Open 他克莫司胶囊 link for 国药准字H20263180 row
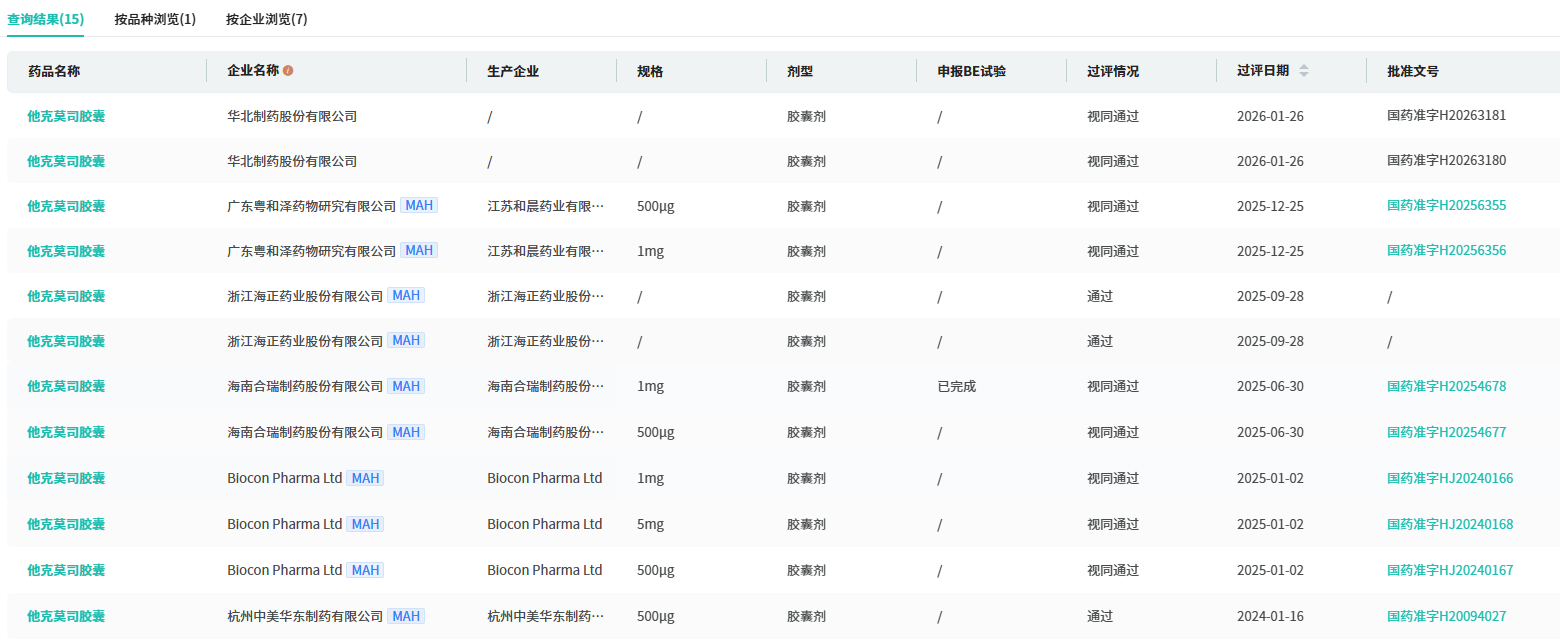The image size is (1560, 643). click(66, 161)
